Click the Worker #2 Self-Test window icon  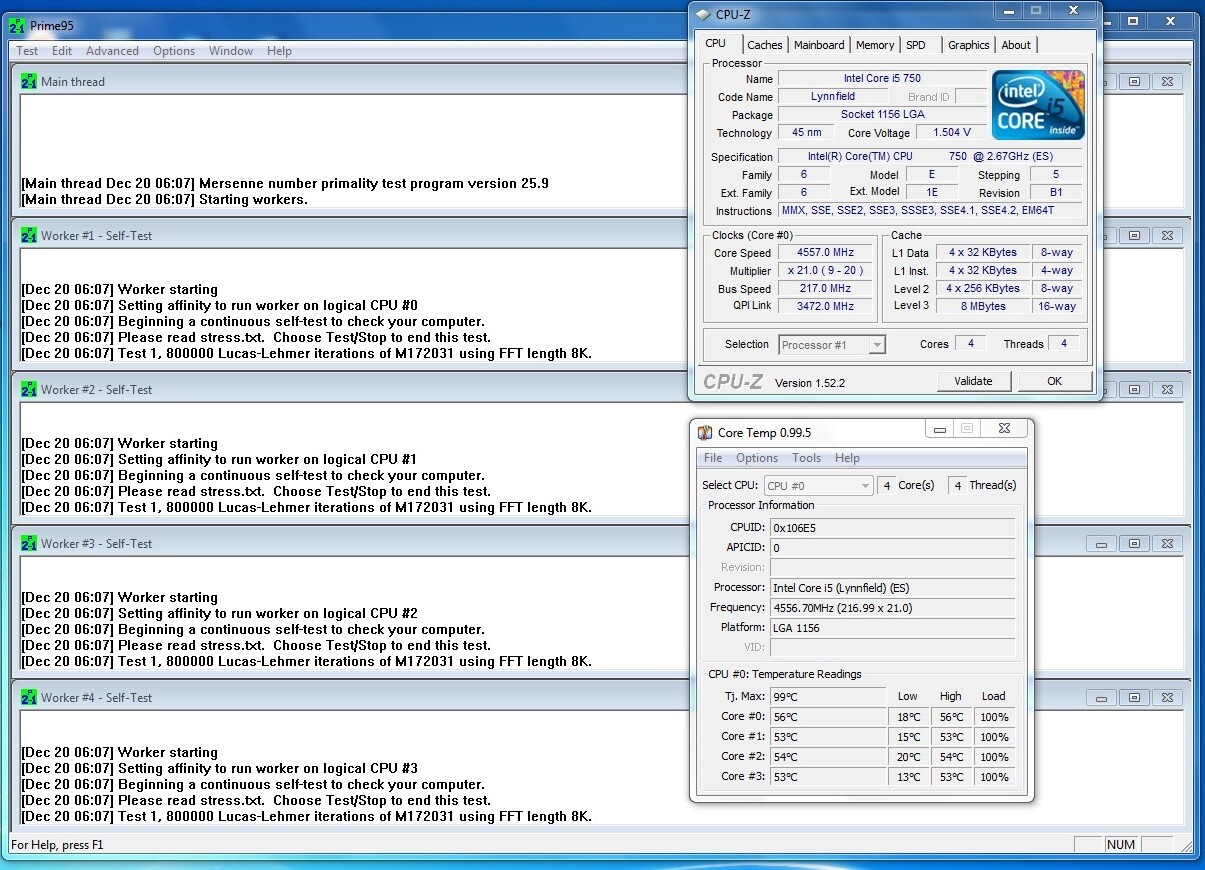(29, 390)
